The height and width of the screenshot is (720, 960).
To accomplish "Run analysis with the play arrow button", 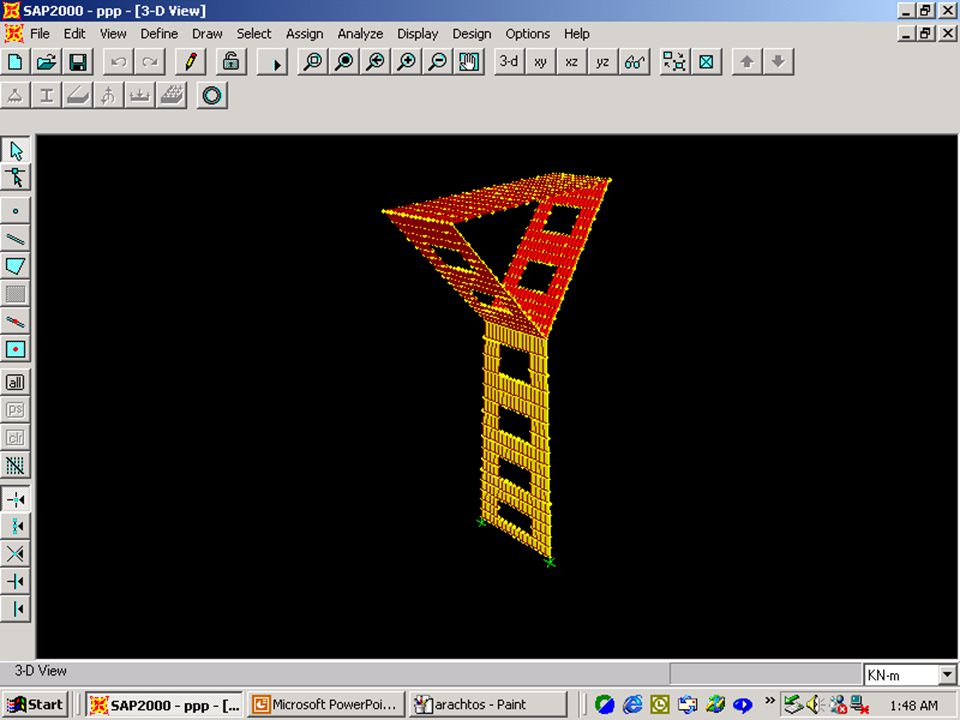I will pos(272,62).
